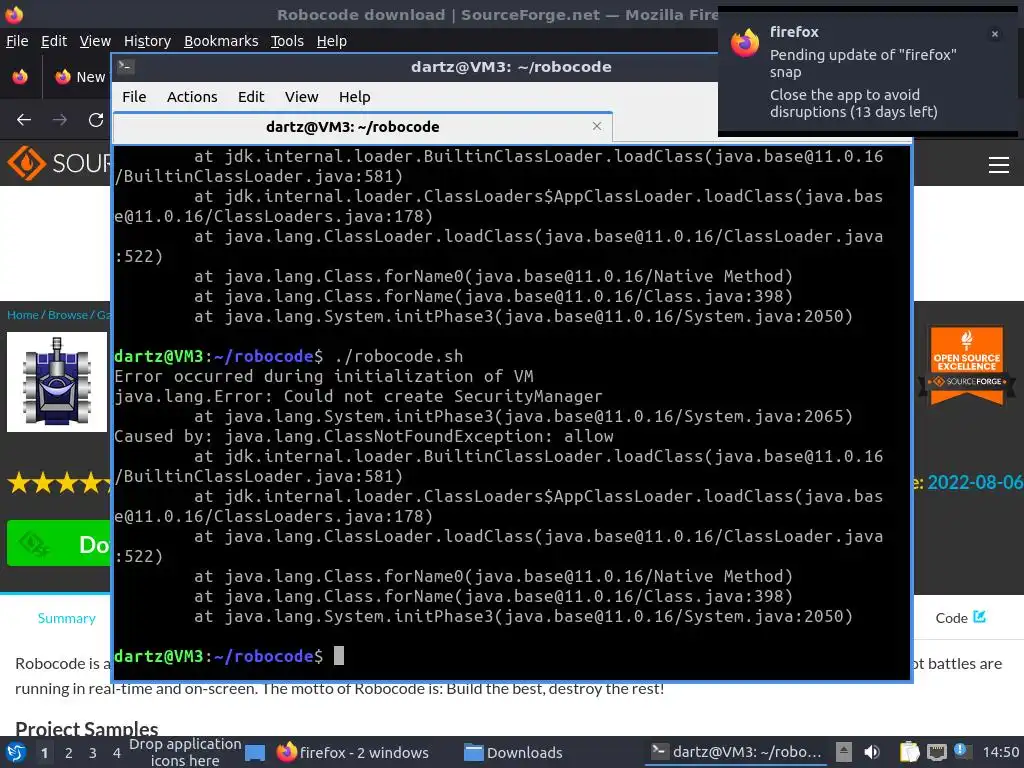Select the New tab in Firefox
The width and height of the screenshot is (1024, 768).
[78, 77]
